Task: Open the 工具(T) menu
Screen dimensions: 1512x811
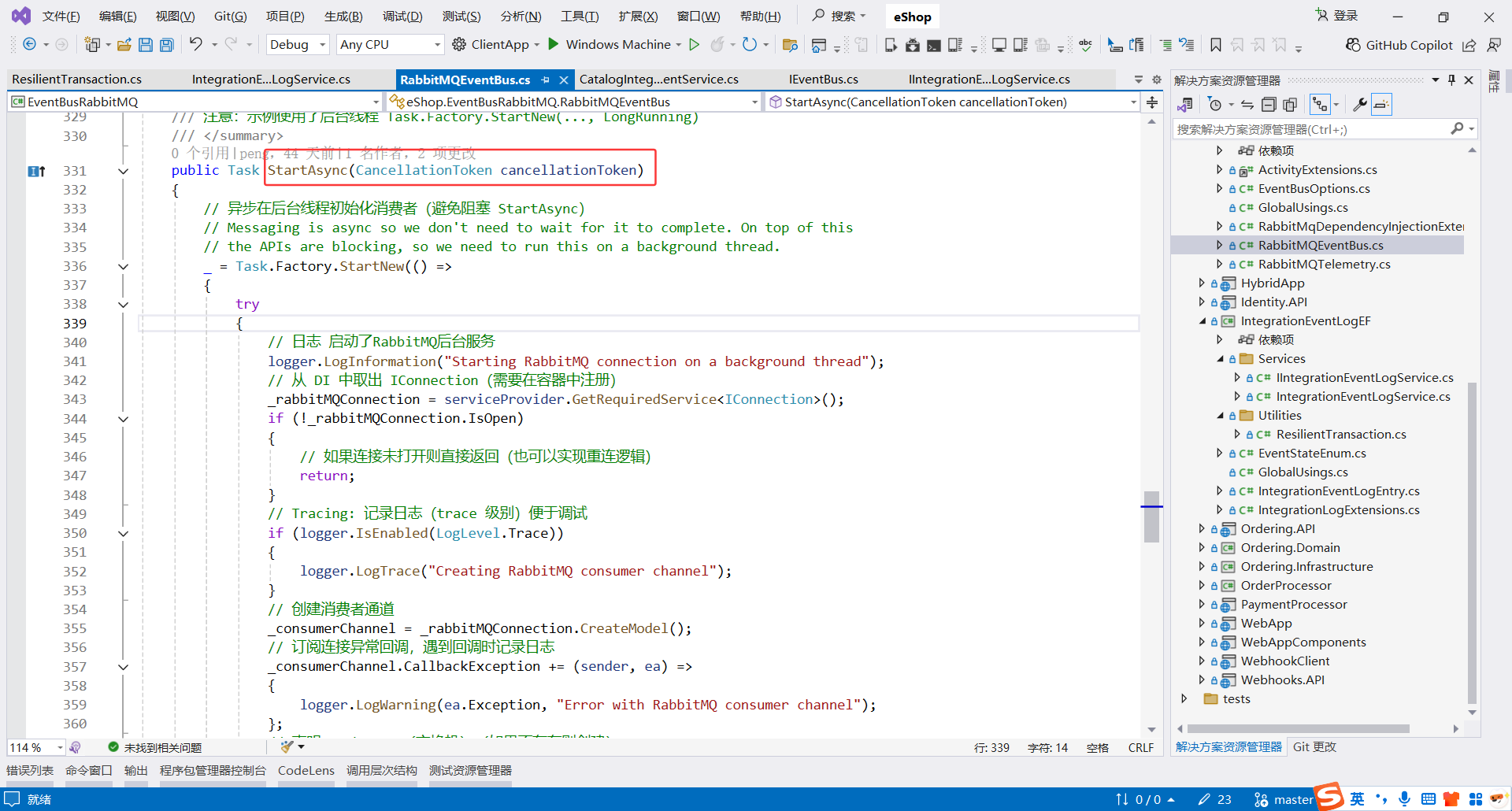Action: pos(580,17)
